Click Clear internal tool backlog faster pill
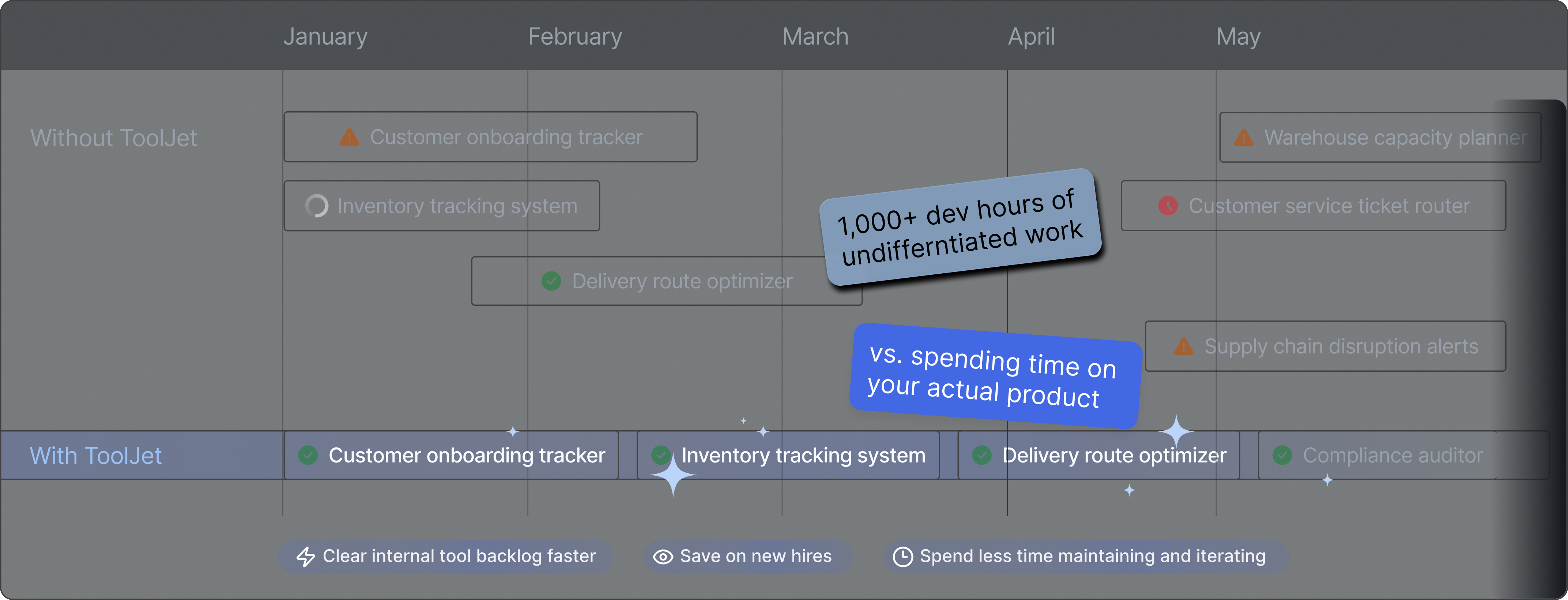The height and width of the screenshot is (600, 1568). tap(445, 556)
